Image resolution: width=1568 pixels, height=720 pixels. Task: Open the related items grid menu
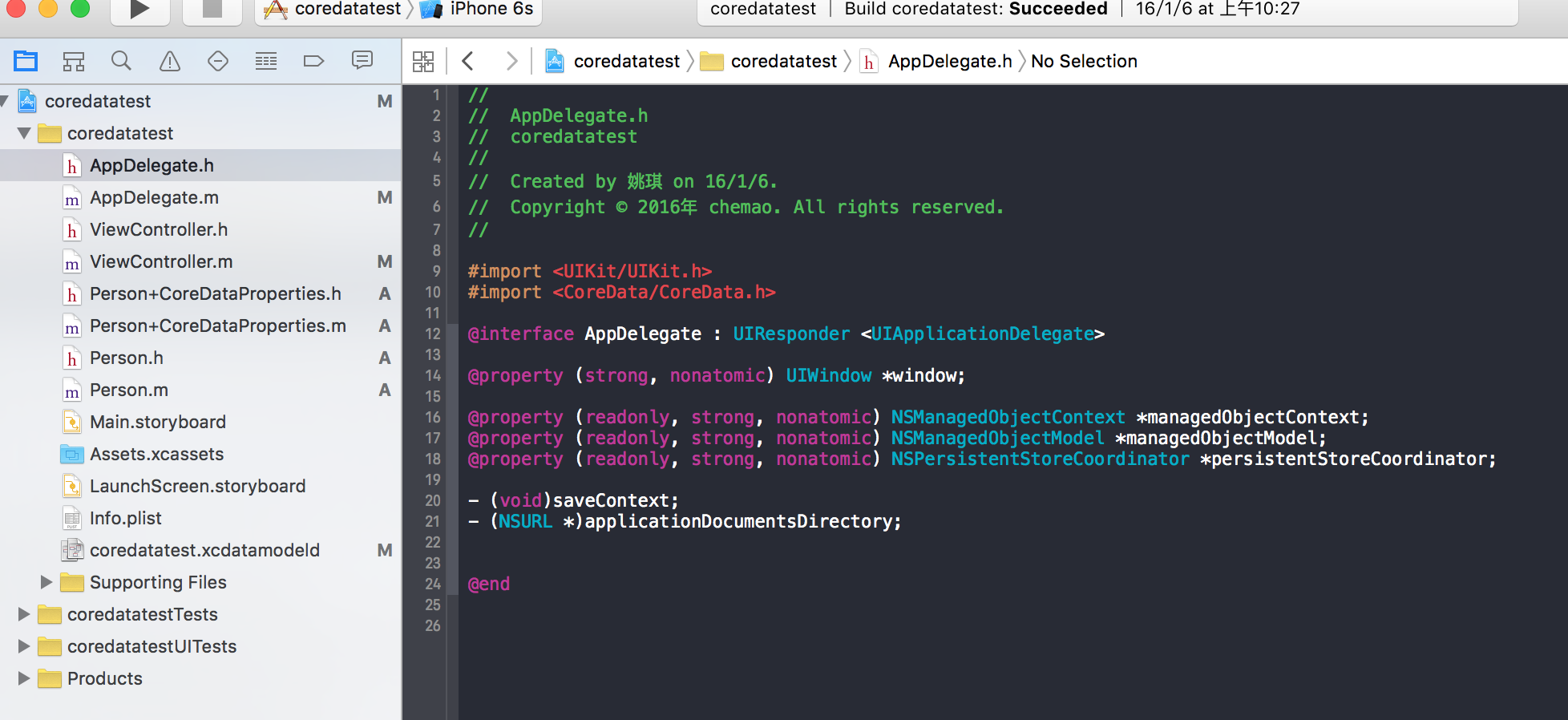(x=423, y=62)
